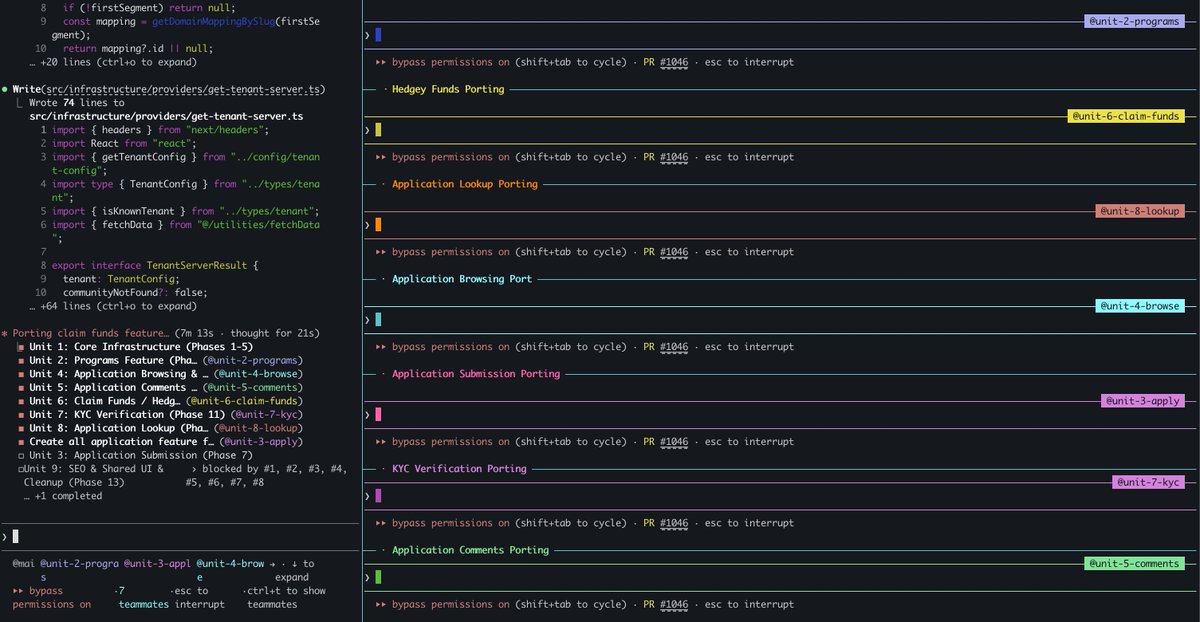Image resolution: width=1200 pixels, height=622 pixels.
Task: Toggle Unit 3: Application Submission empty checkbox
Action: [21, 455]
